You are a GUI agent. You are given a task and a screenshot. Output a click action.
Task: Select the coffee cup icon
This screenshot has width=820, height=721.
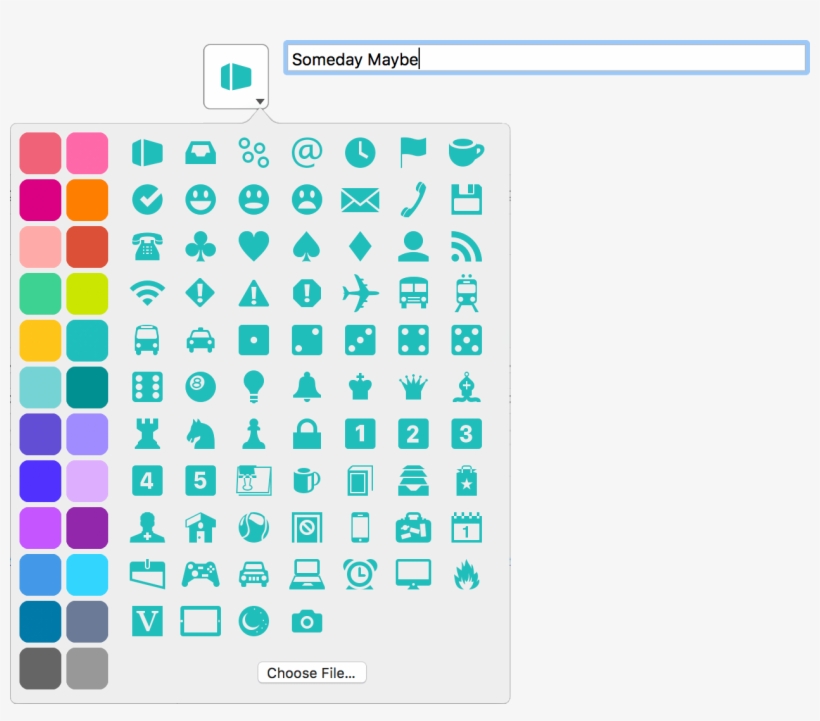[x=466, y=152]
